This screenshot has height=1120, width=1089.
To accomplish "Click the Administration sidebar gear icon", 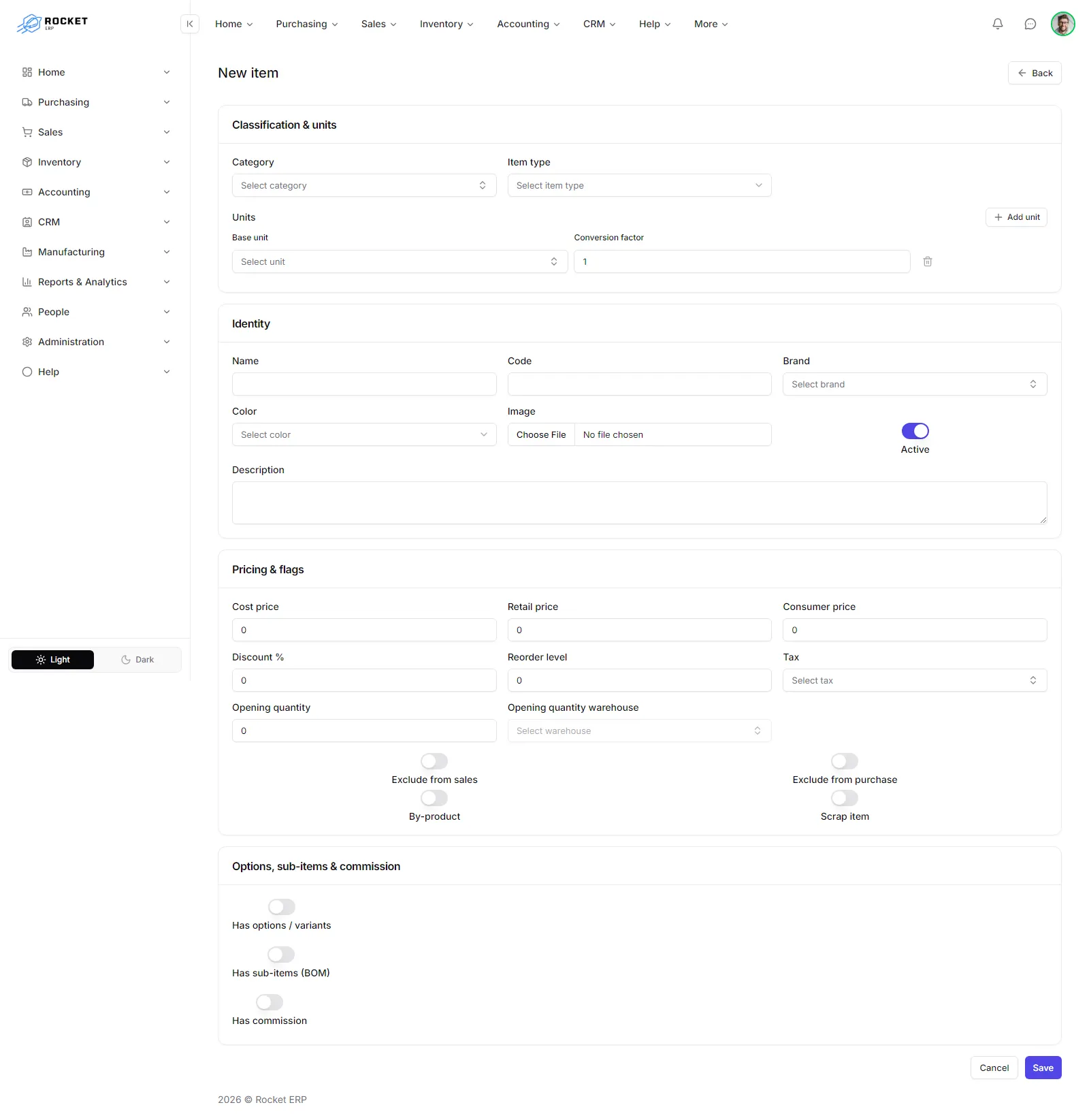I will click(27, 342).
